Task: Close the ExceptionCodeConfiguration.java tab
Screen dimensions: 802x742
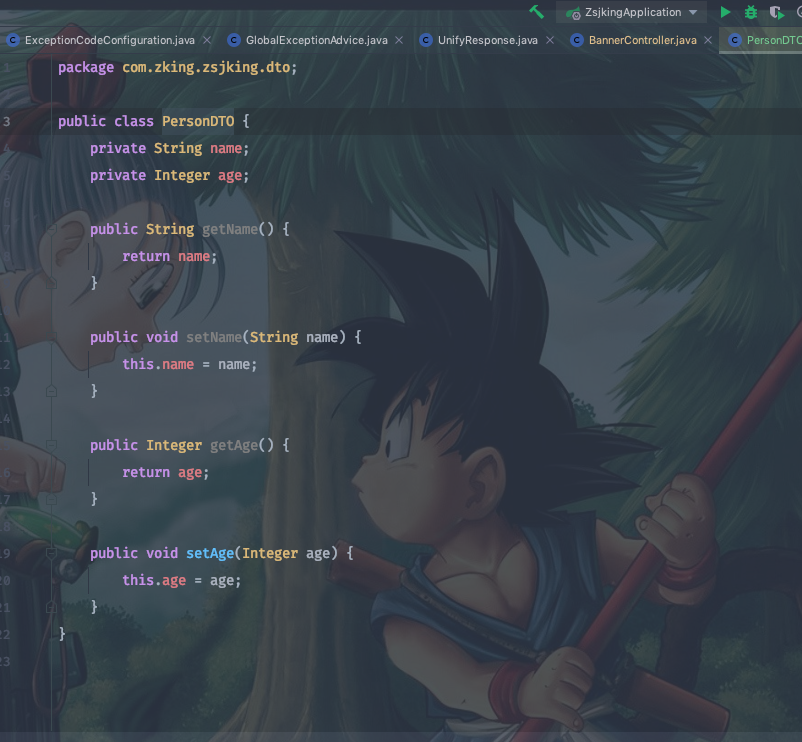Action: click(207, 40)
